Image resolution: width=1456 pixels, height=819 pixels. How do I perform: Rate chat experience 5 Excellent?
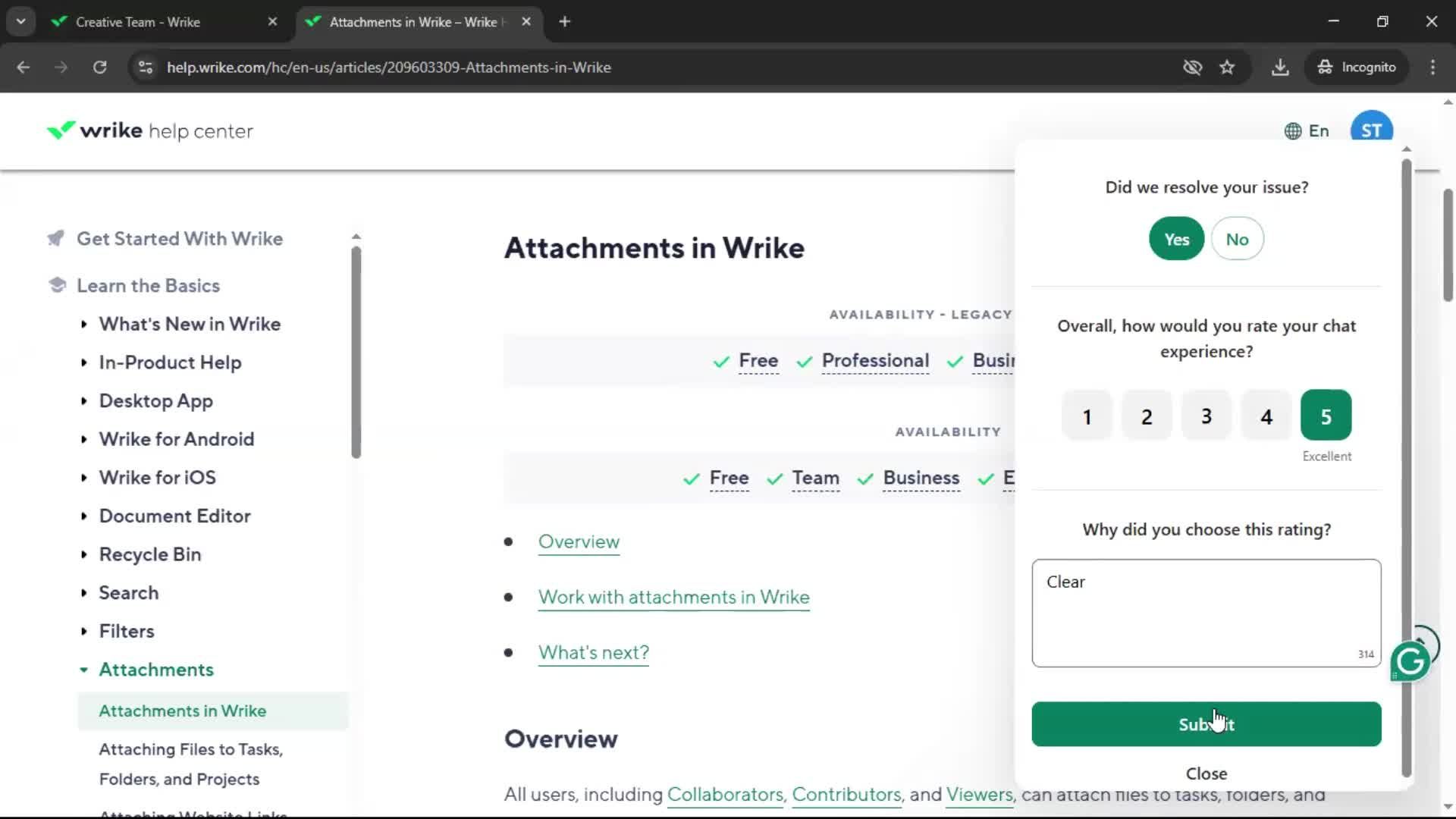pos(1326,416)
